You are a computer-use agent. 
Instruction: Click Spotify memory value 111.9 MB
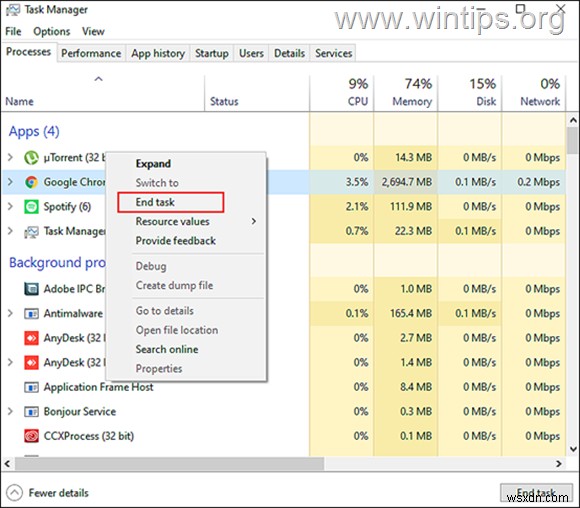click(x=411, y=206)
